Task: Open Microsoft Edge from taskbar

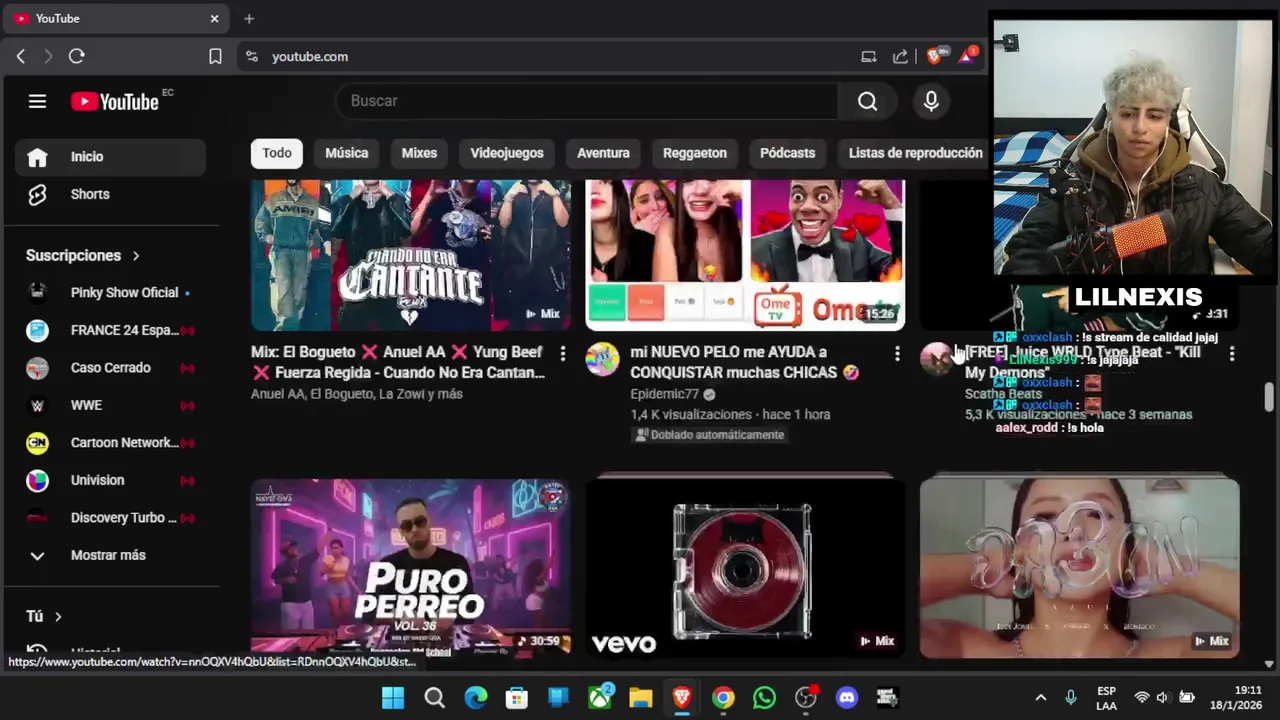Action: [476, 697]
